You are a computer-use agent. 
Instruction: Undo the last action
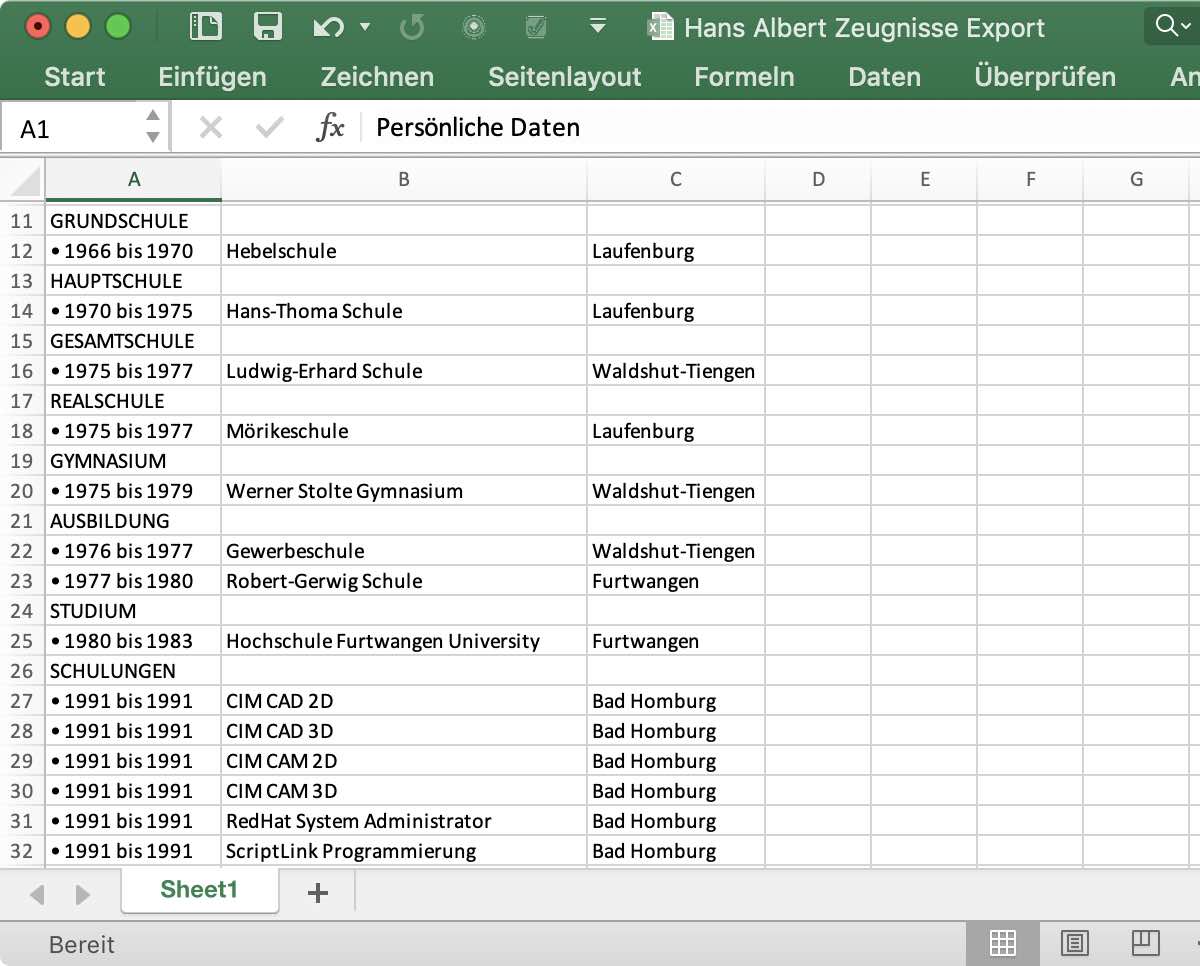click(329, 27)
